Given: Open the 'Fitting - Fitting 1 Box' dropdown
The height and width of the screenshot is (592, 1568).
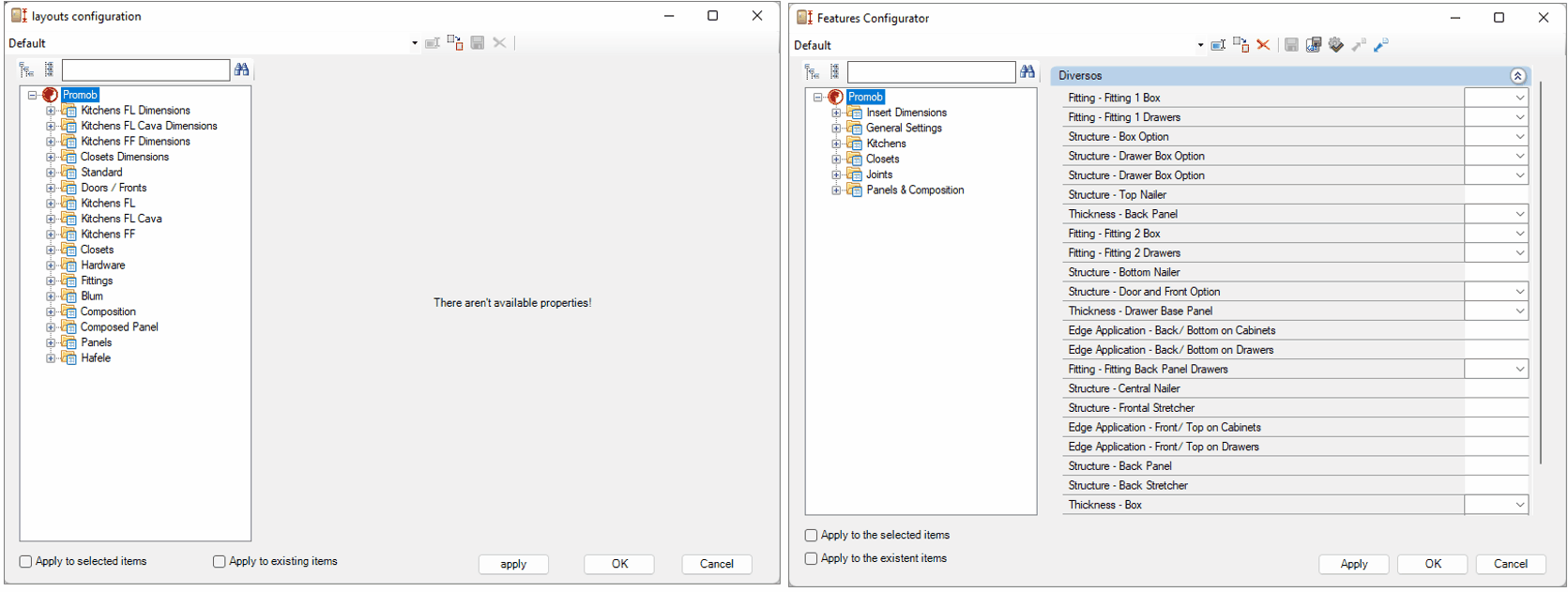Looking at the screenshot, I should [x=1518, y=98].
